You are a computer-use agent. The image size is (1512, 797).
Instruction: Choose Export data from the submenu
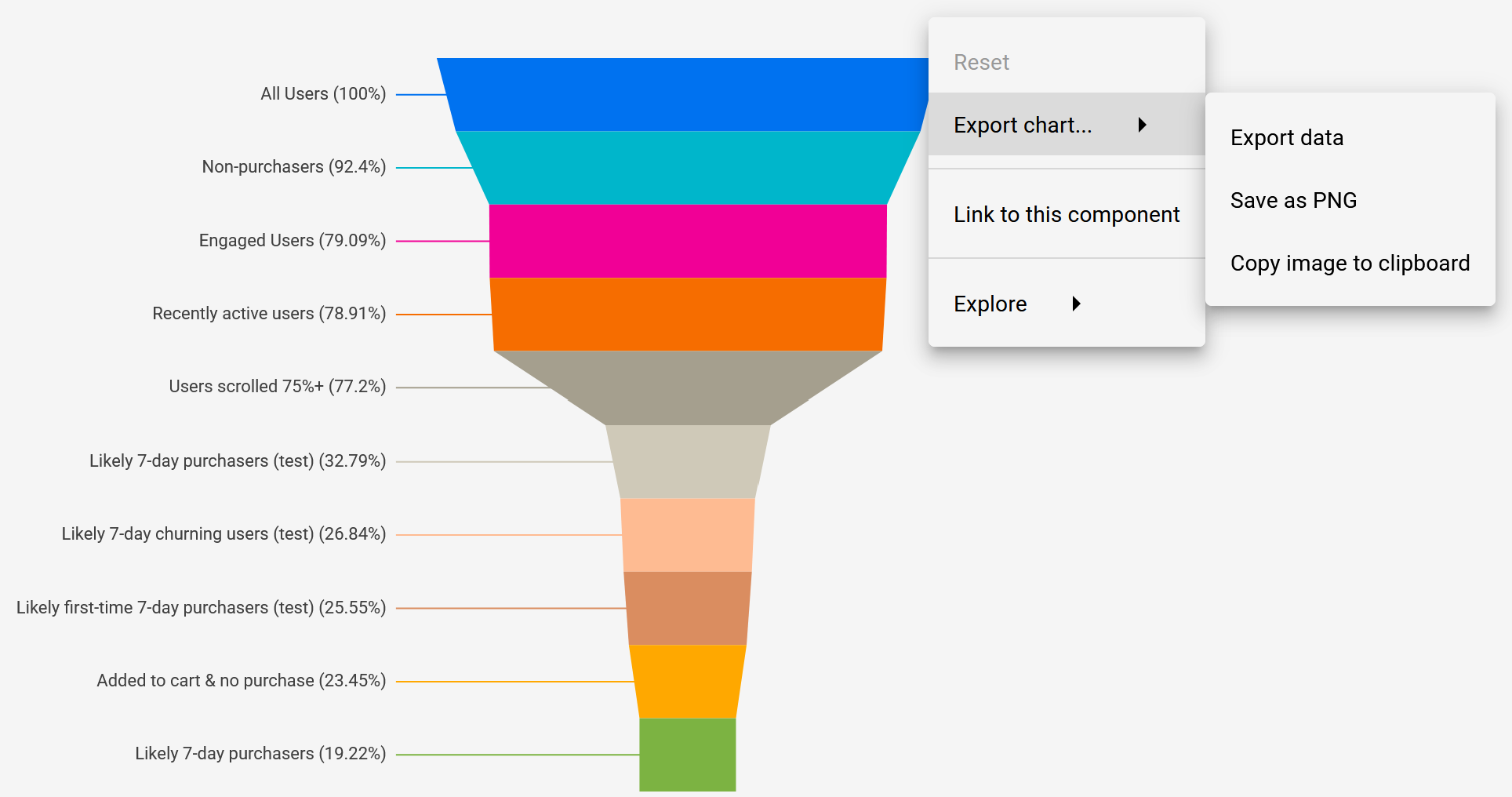point(1349,137)
